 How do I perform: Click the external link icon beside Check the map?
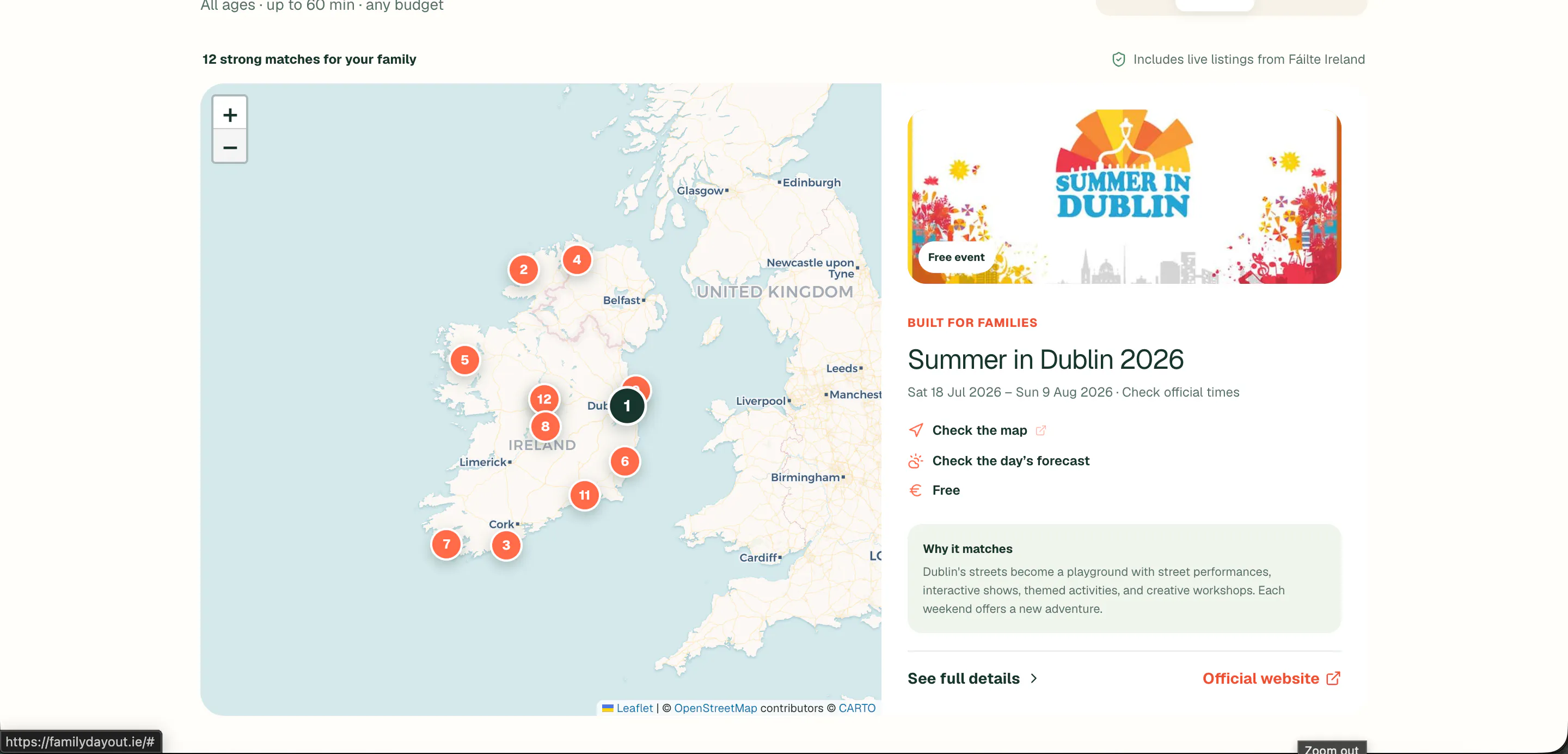point(1041,430)
